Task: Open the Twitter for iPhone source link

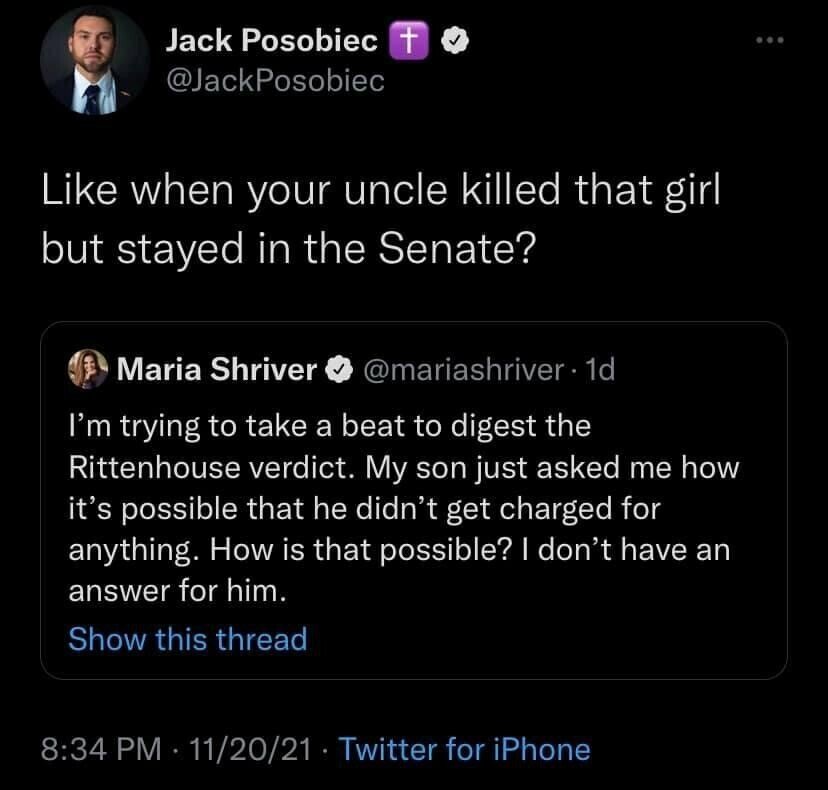Action: point(465,748)
